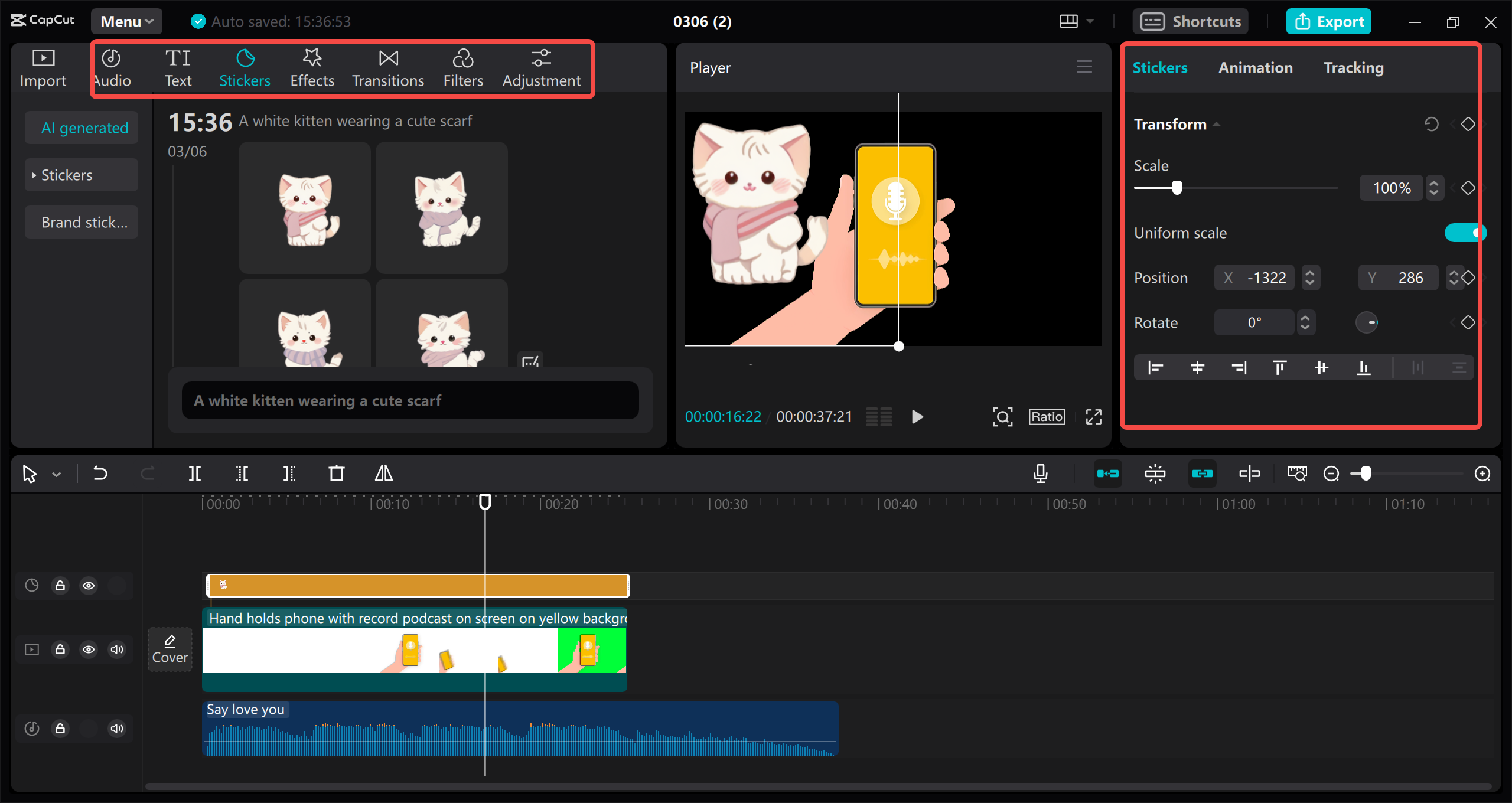Collapse the Transform section

click(1217, 124)
